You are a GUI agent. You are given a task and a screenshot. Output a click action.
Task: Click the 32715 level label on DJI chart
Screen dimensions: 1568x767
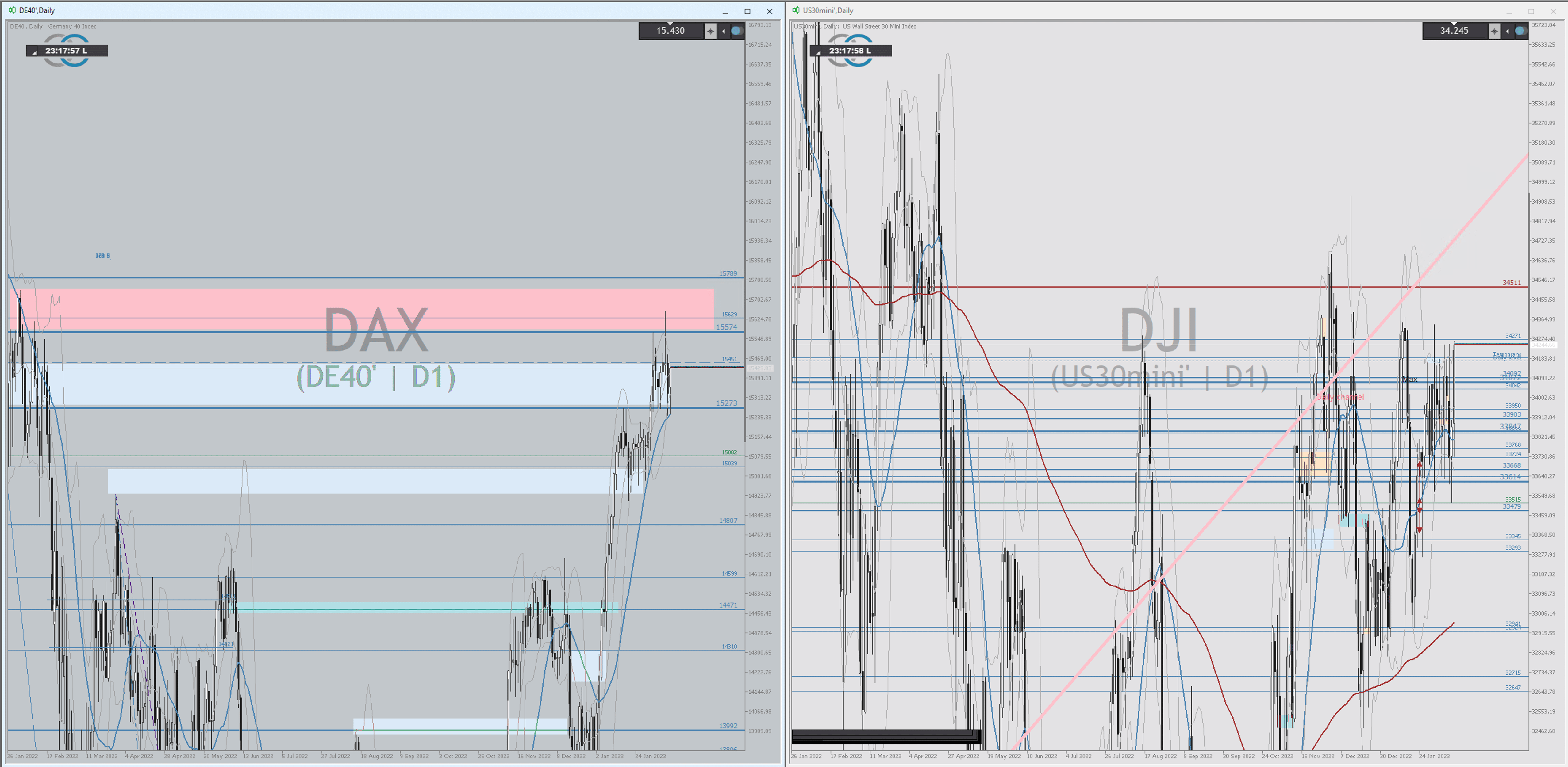coord(1512,673)
